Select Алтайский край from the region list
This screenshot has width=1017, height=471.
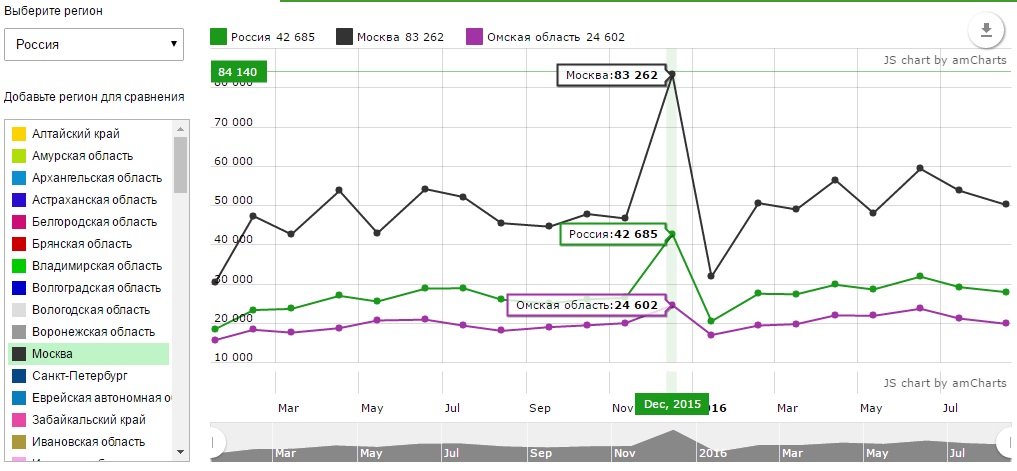(76, 134)
